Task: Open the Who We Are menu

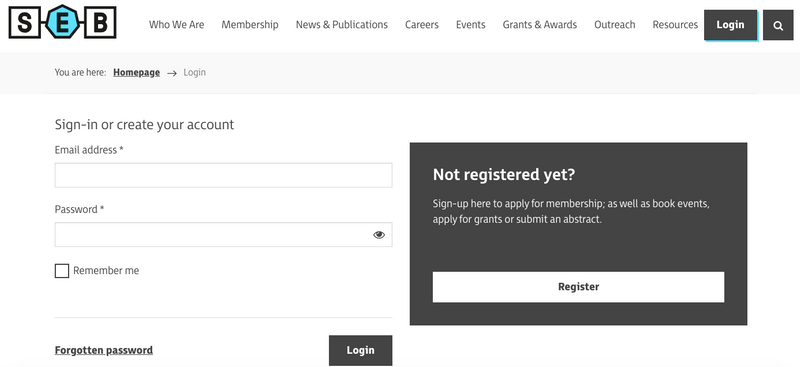Action: pyautogui.click(x=177, y=25)
